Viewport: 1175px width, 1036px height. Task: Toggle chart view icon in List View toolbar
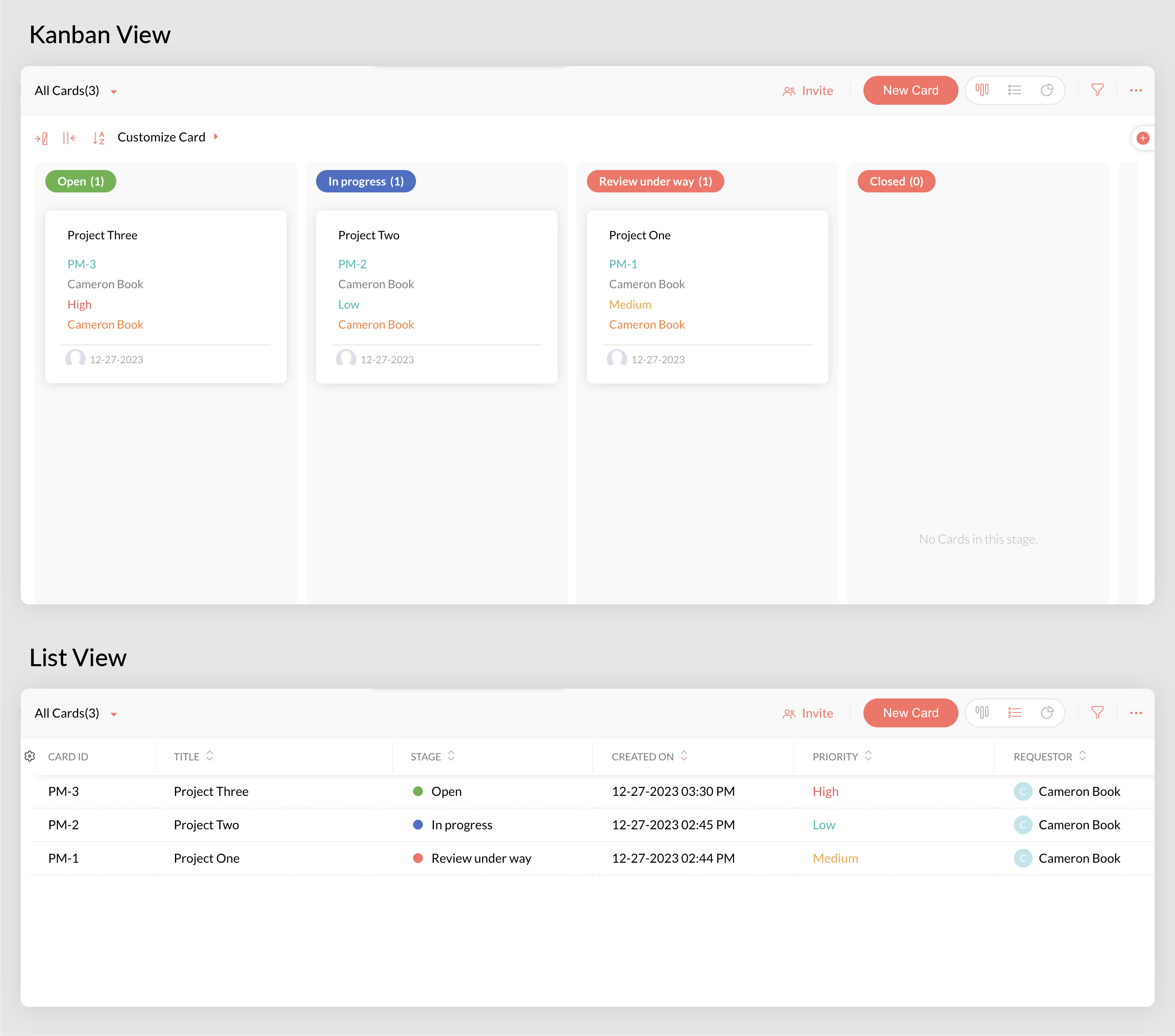[x=1047, y=713]
